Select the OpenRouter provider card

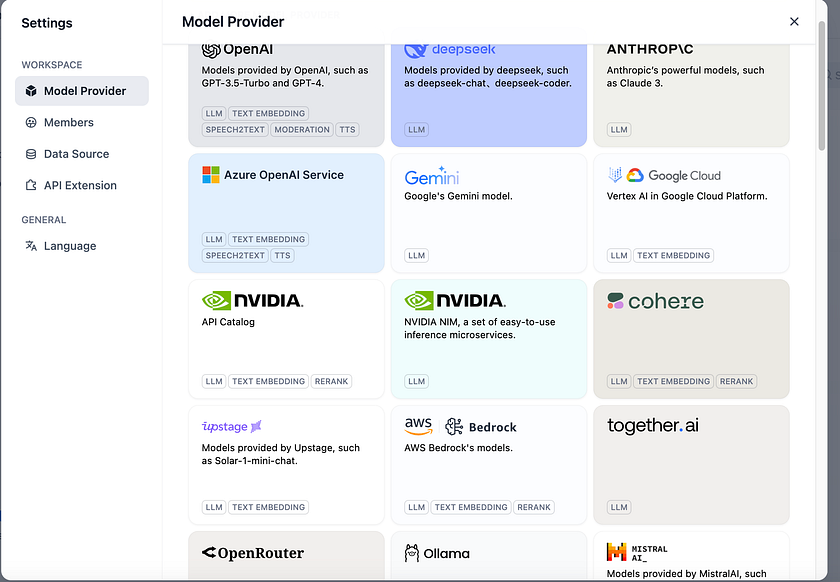point(286,555)
